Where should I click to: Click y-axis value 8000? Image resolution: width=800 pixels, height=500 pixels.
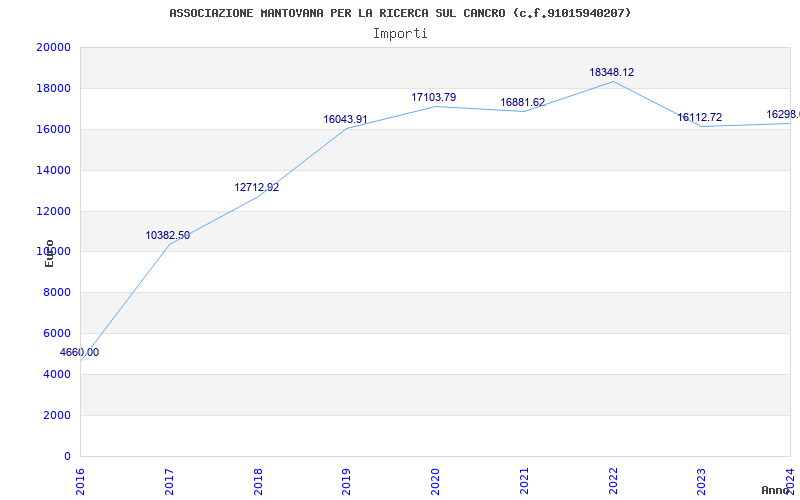57,292
